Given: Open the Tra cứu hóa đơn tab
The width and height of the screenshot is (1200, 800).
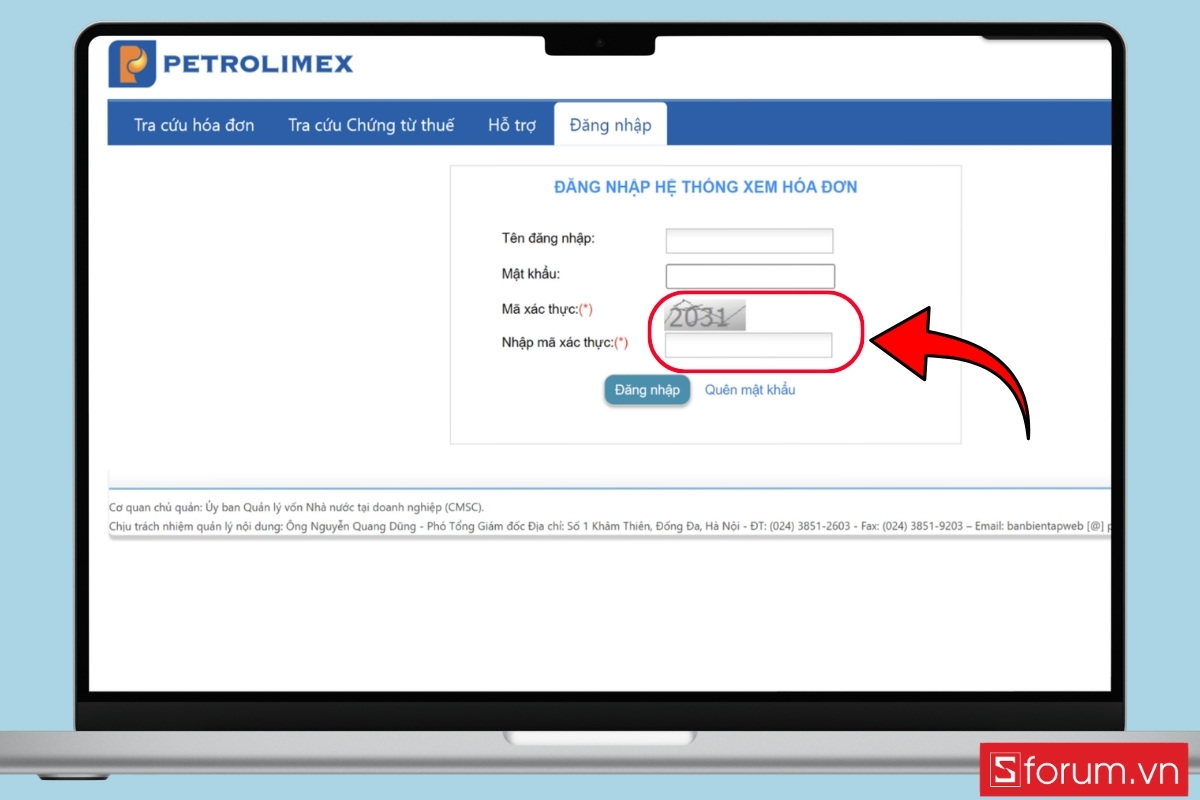Looking at the screenshot, I should pos(194,125).
